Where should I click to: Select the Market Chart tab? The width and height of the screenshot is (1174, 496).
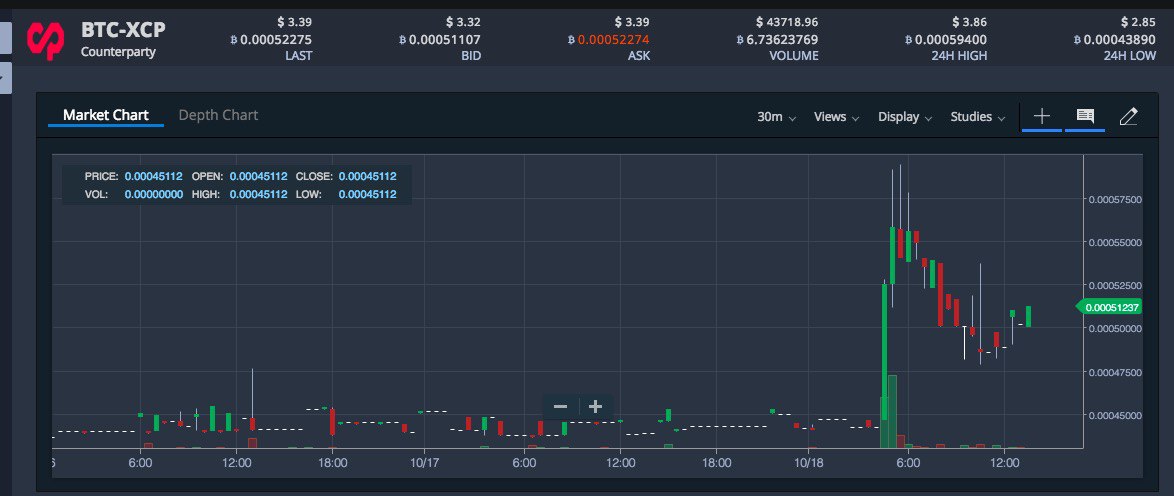point(106,115)
